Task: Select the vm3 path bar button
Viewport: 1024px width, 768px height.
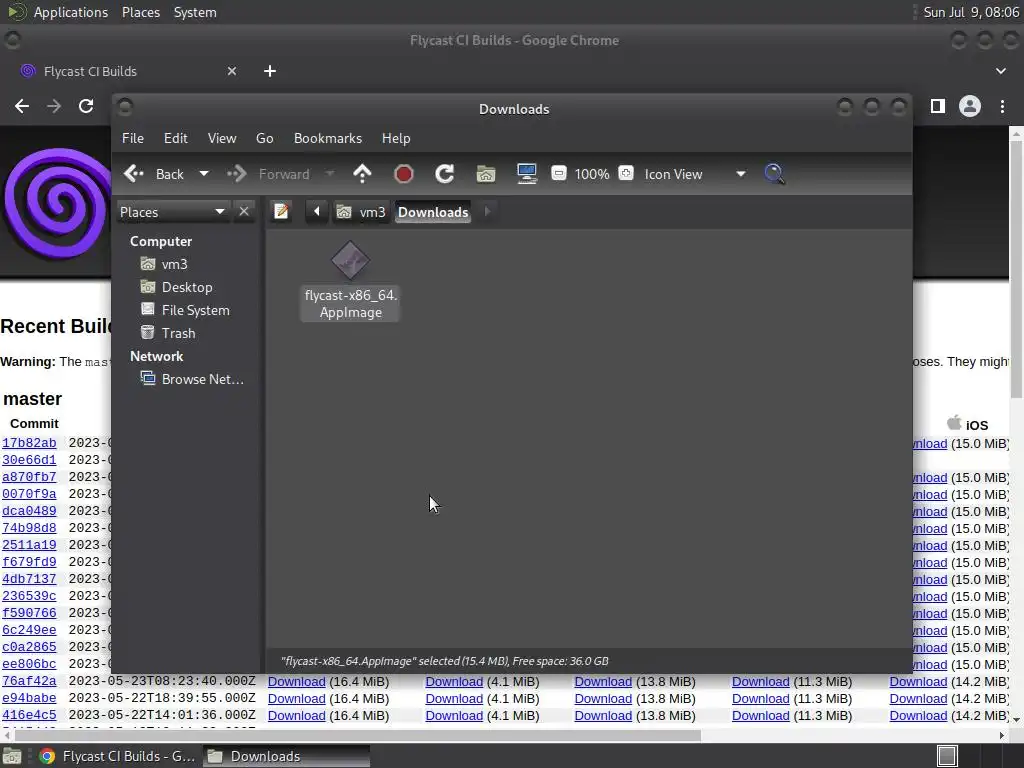Action: [x=361, y=212]
